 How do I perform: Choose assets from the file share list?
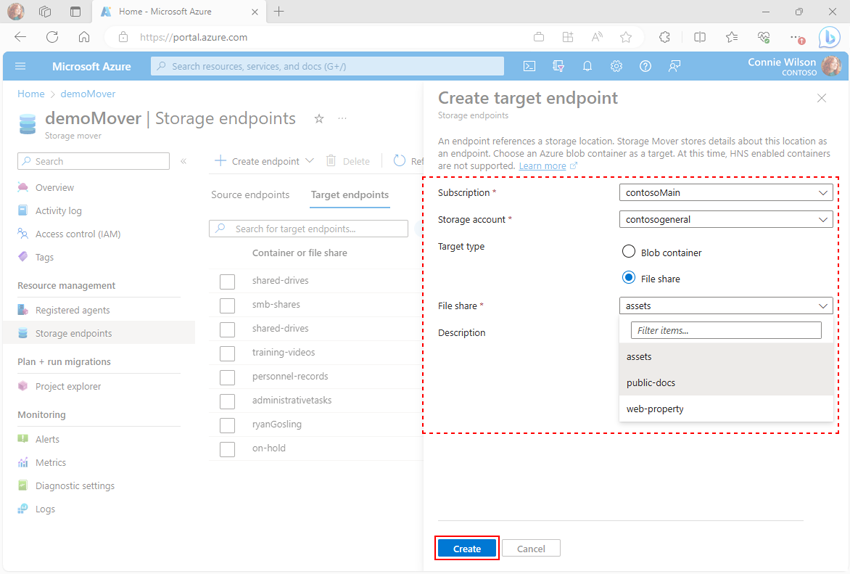point(725,357)
